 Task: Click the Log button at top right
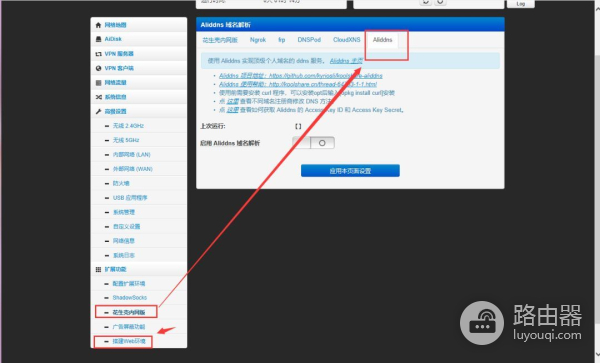520,4
